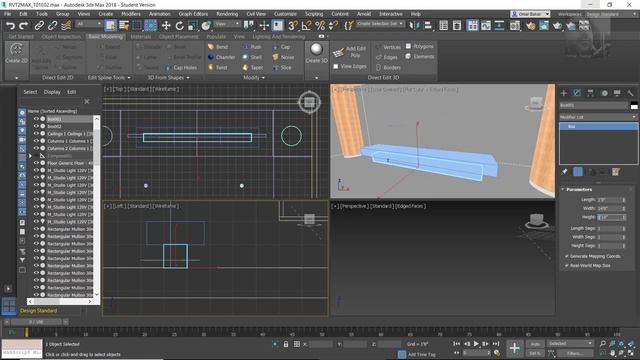Click the Mirror tool icon
This screenshot has width=640, height=360.
point(414,26)
